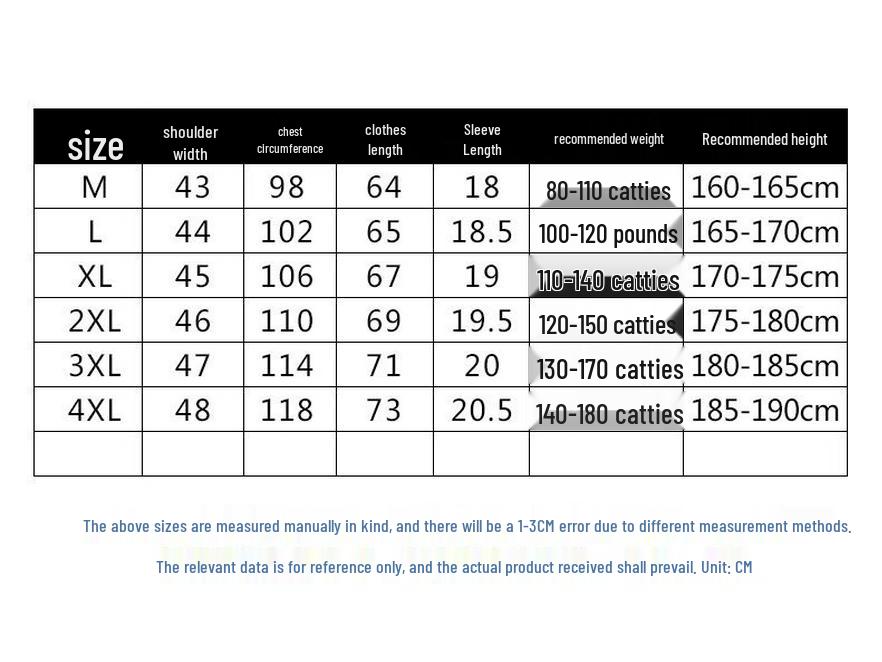Select the 'clothes length' header cell
The width and height of the screenshot is (882, 662).
(x=385, y=140)
